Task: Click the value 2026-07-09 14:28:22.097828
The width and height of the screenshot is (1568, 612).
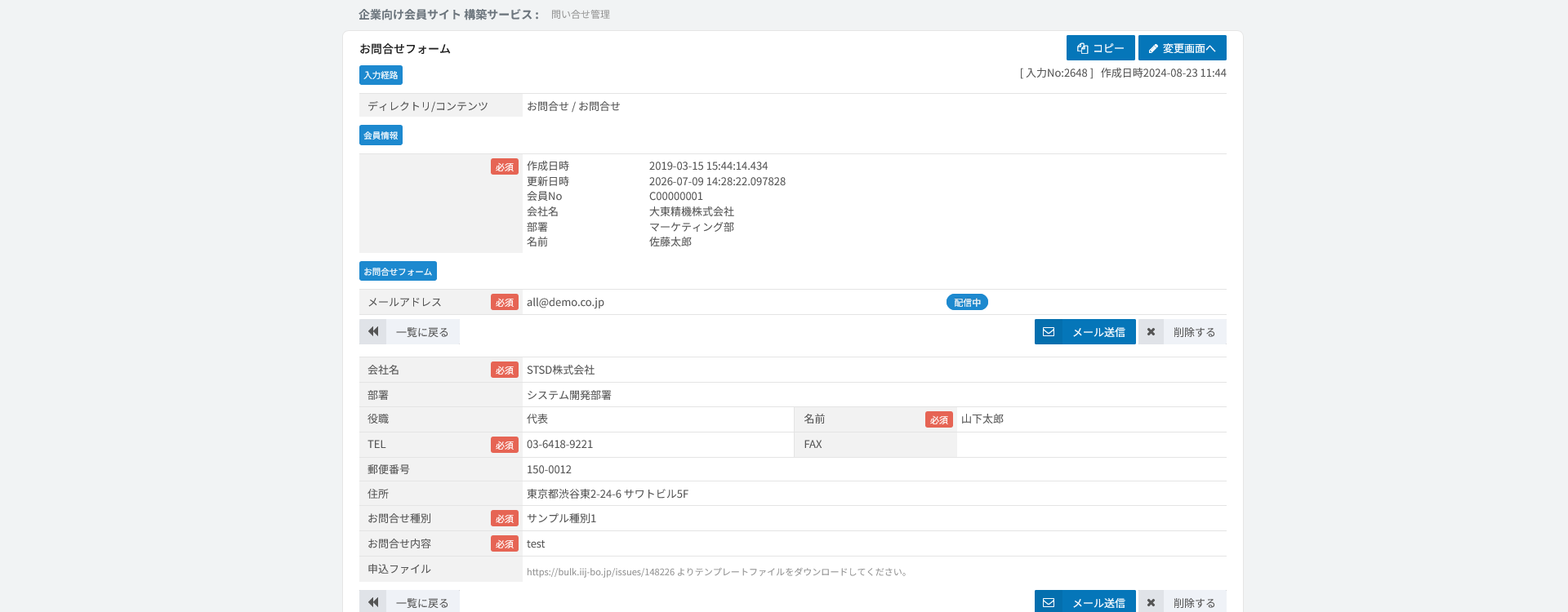Action: pos(717,181)
